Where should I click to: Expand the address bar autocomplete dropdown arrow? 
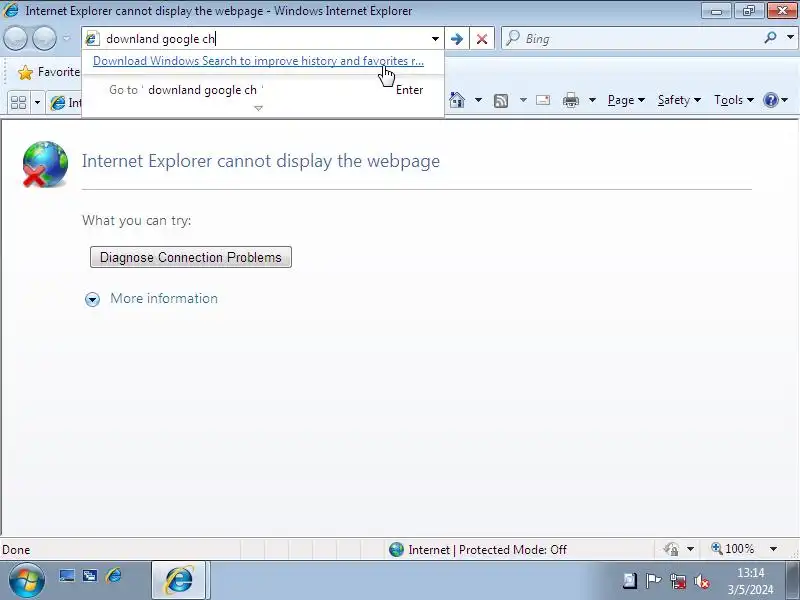435,39
